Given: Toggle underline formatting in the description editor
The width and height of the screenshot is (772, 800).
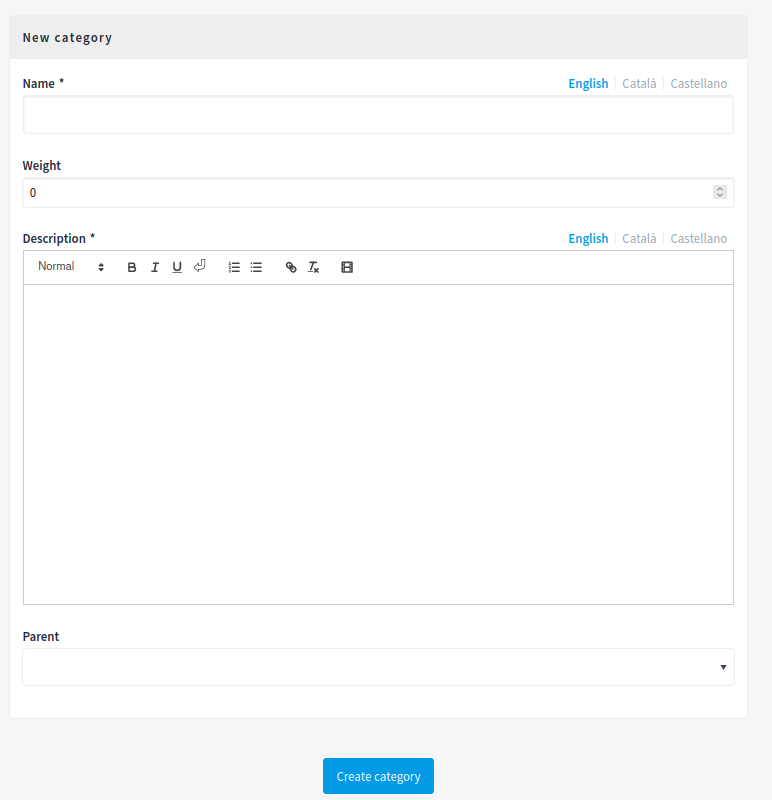Looking at the screenshot, I should tap(177, 267).
